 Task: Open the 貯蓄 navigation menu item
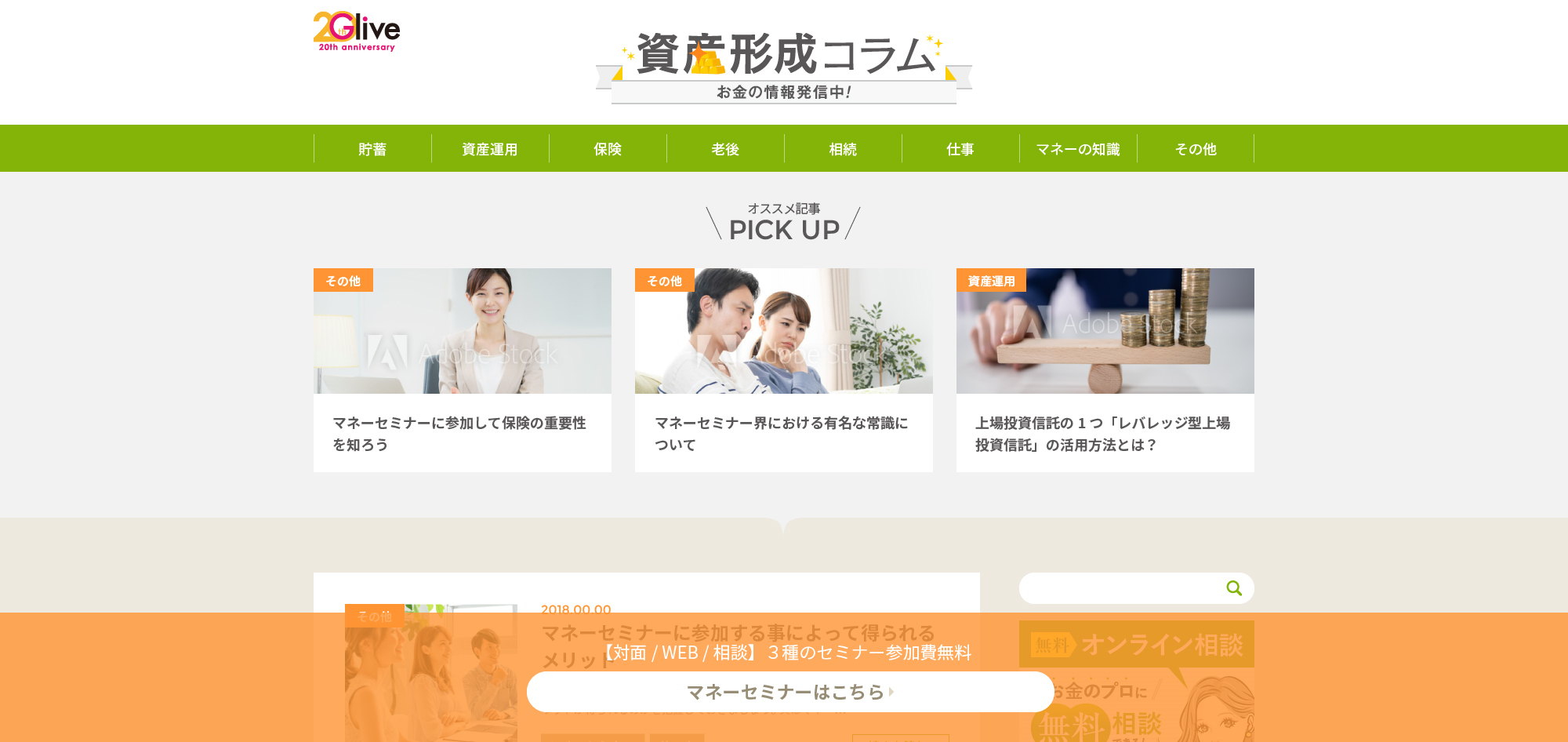point(372,149)
